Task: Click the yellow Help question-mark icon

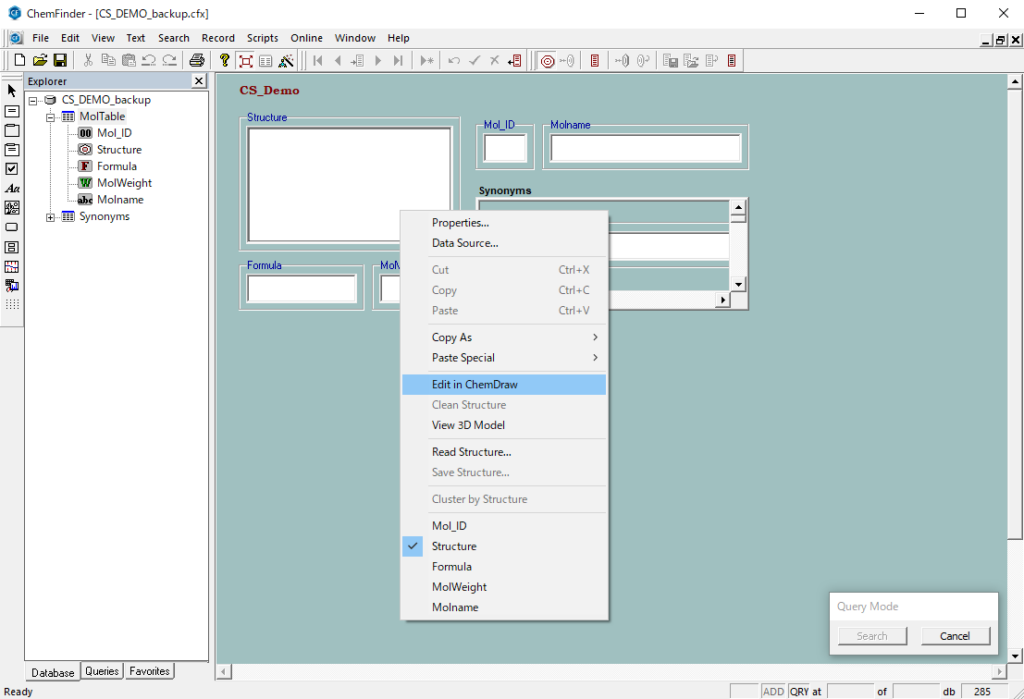Action: point(225,61)
